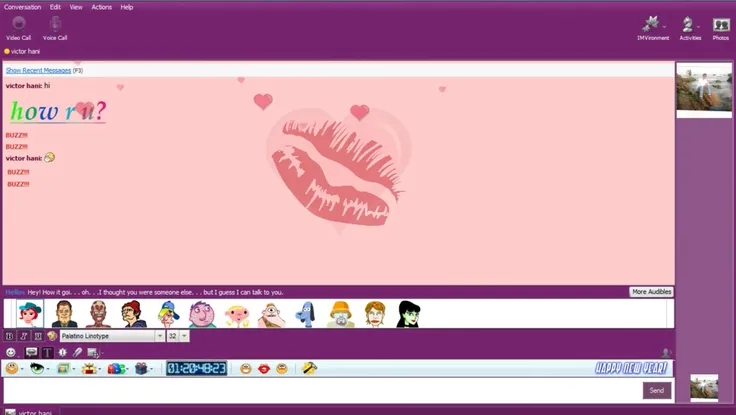The height and width of the screenshot is (415, 736).
Task: Select the red beanie glasses audible character
Action: (134, 314)
